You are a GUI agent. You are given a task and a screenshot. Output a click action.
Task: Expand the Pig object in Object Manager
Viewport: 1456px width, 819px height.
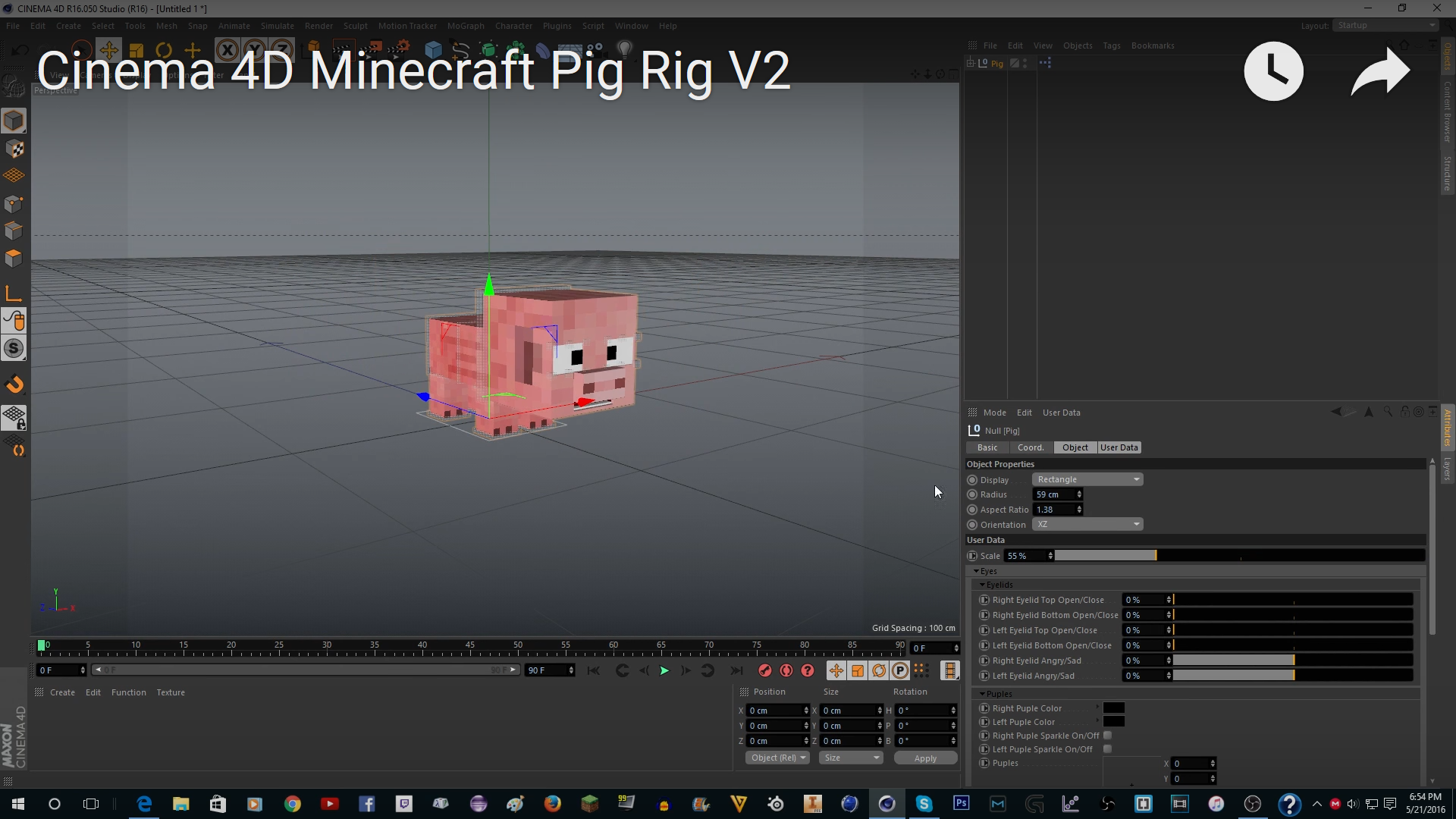971,63
